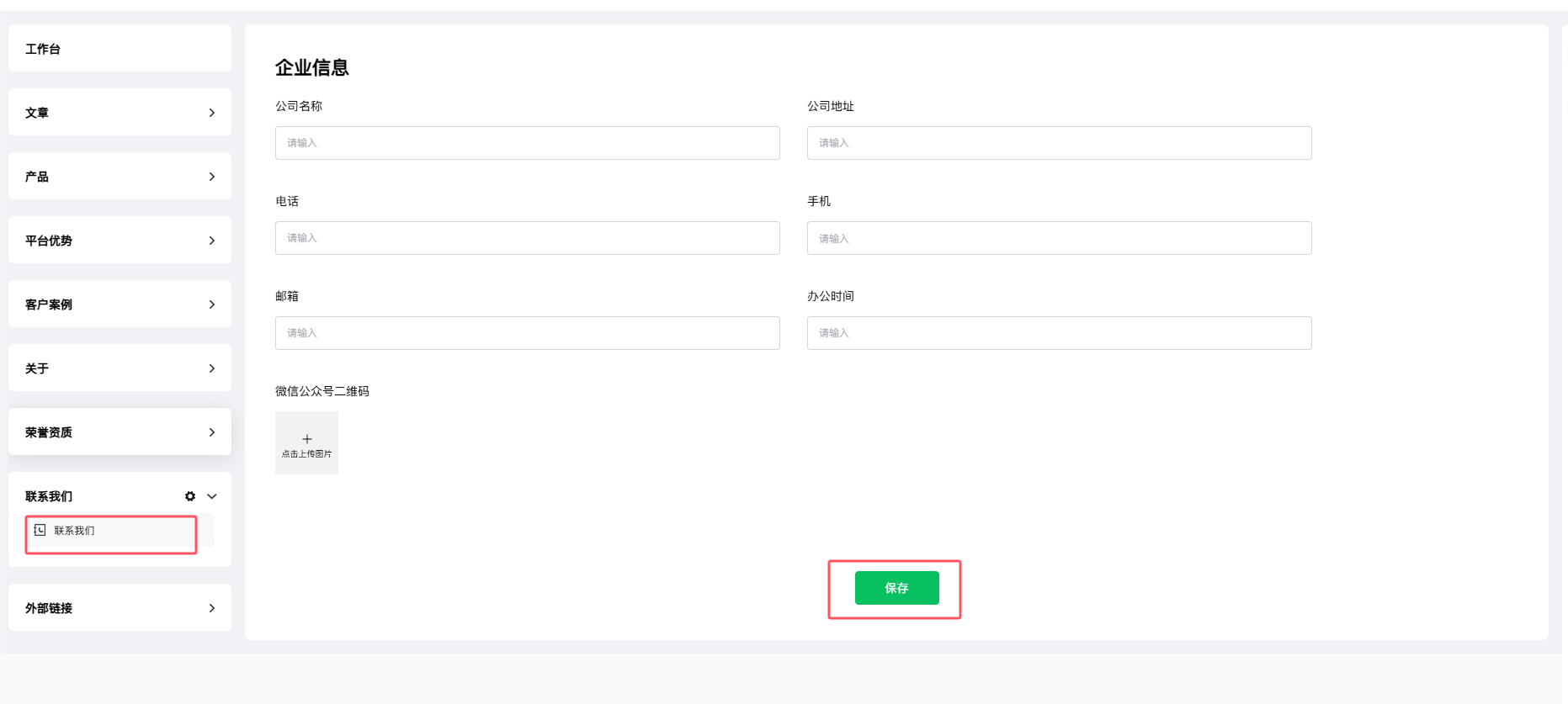Click the 电话 input field

click(x=528, y=238)
